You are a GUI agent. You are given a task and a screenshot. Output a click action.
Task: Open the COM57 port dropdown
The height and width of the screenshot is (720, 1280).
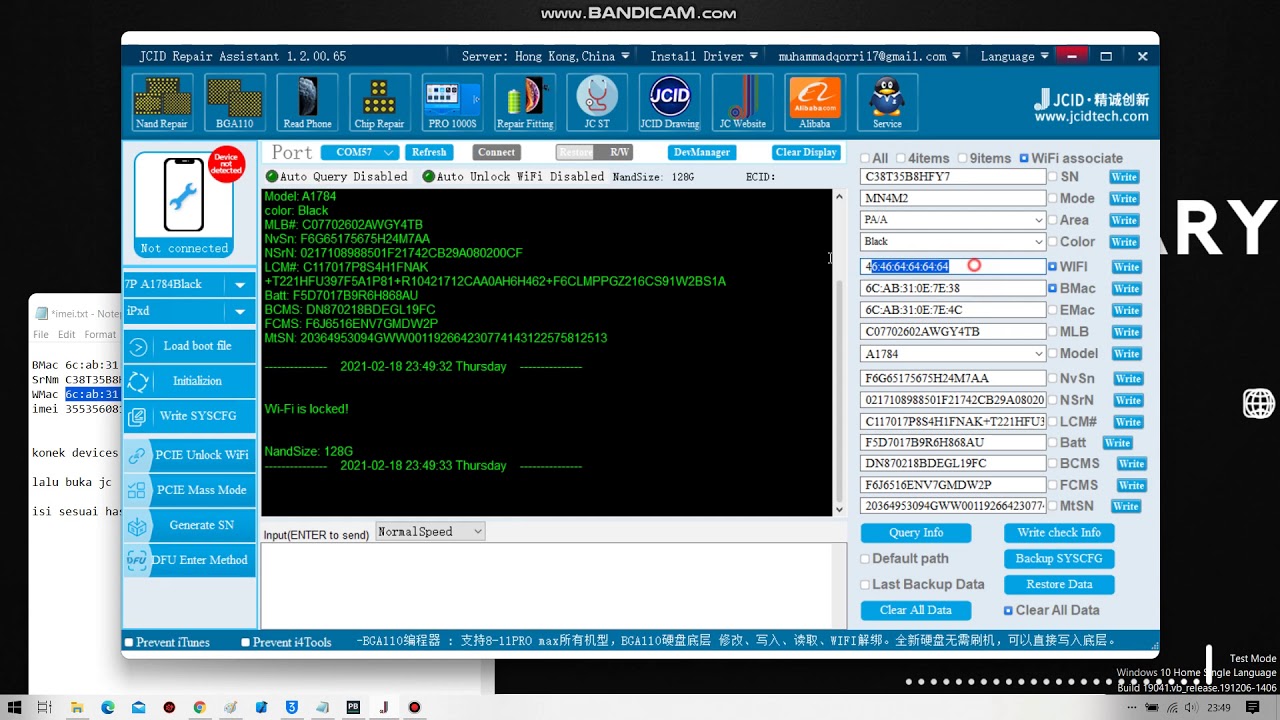[x=360, y=152]
